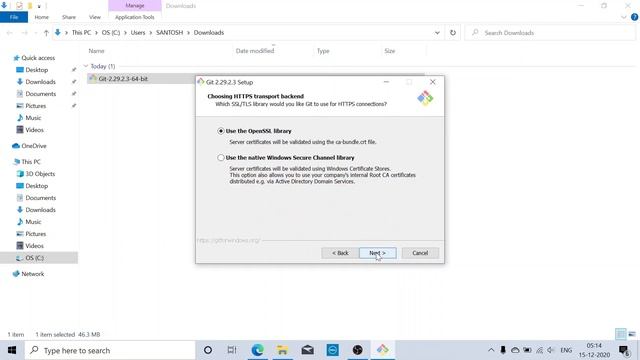
Task: Click SANTOSH in address path
Action: click(169, 33)
